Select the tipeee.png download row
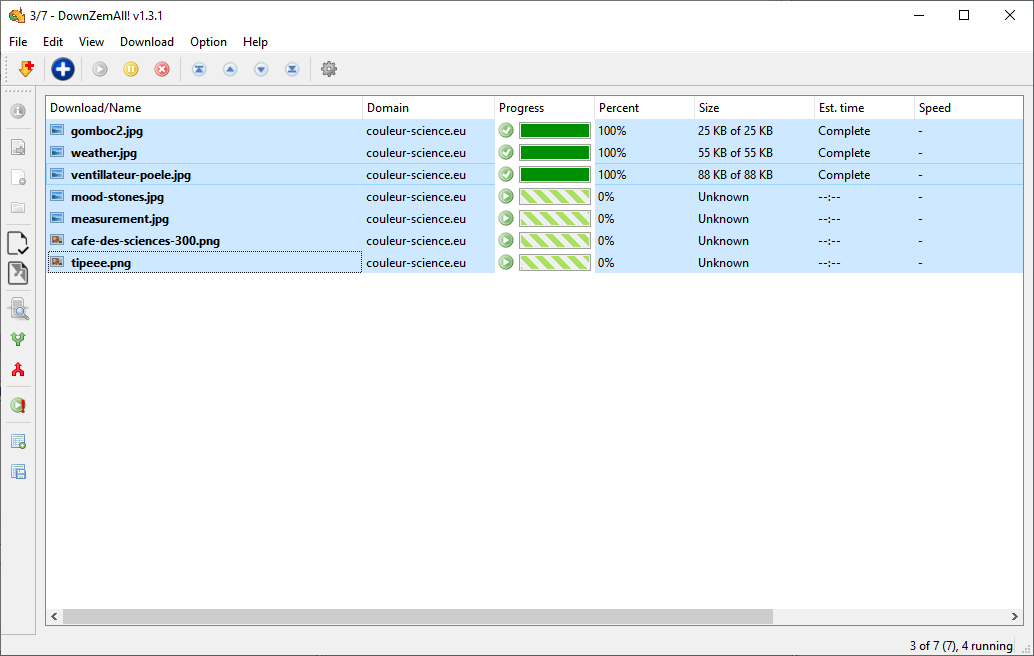The width and height of the screenshot is (1034, 656). [x=535, y=262]
